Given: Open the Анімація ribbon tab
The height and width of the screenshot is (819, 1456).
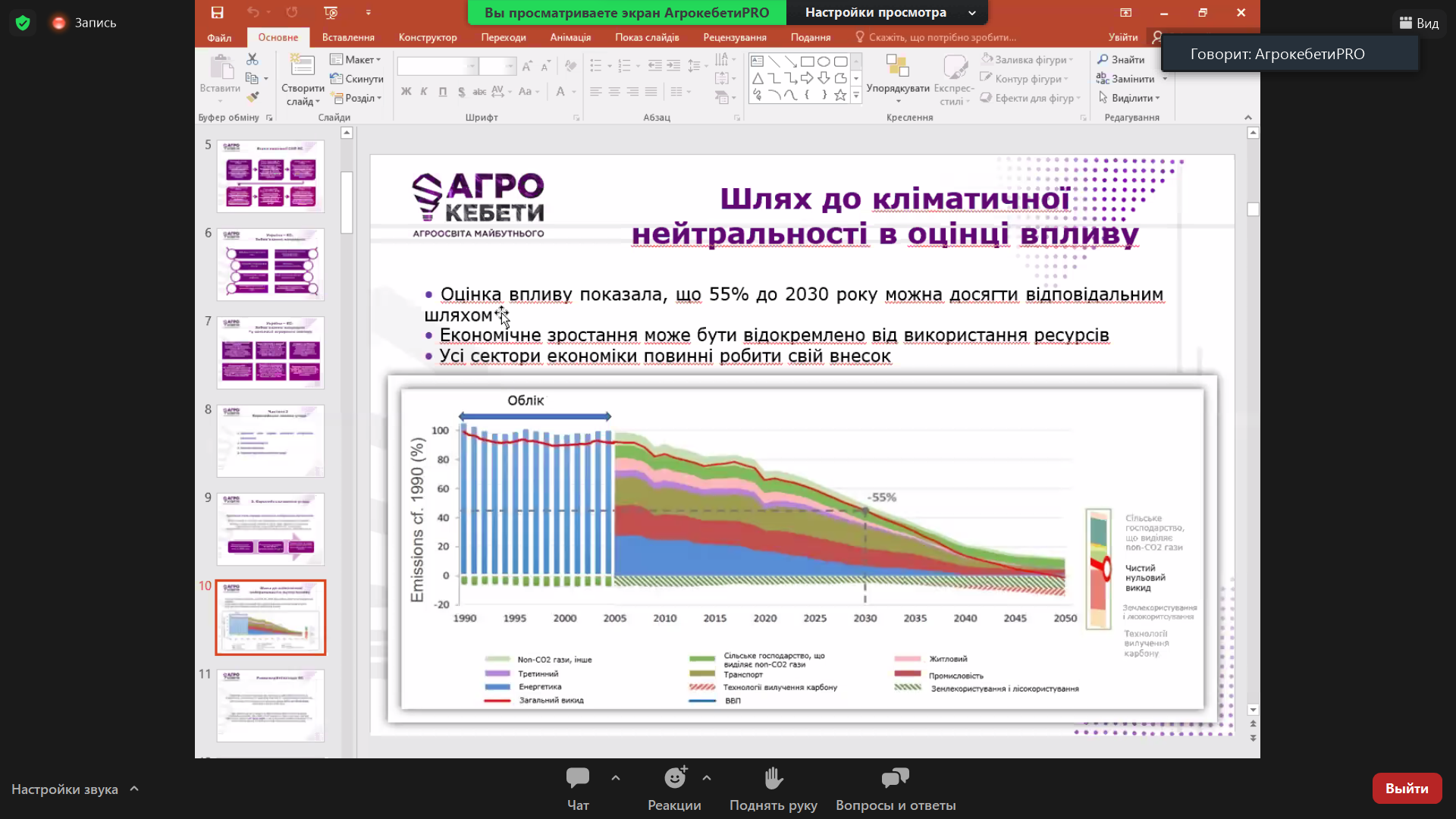Looking at the screenshot, I should pos(570,37).
